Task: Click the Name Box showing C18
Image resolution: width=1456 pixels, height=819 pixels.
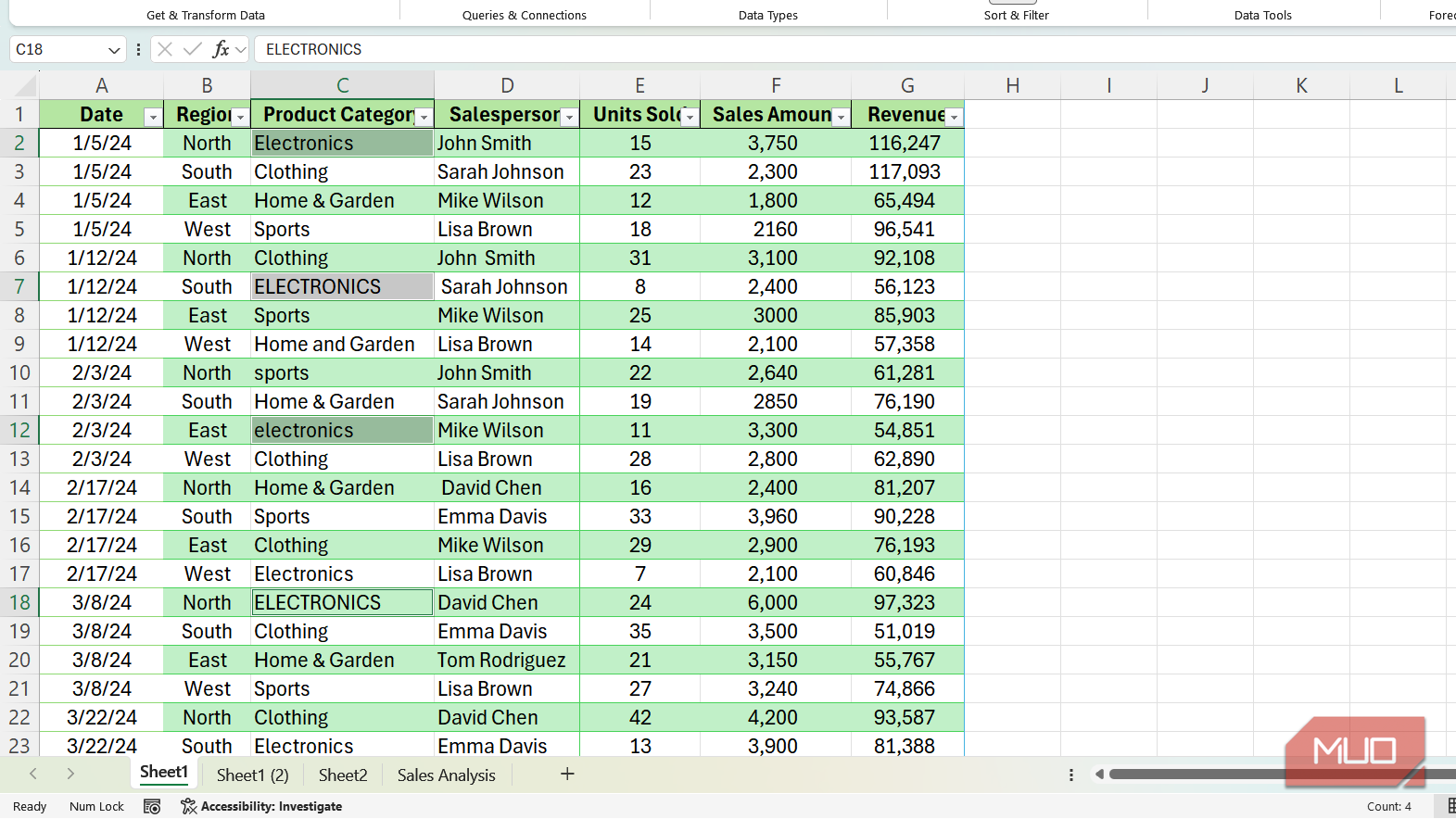Action: 57,49
